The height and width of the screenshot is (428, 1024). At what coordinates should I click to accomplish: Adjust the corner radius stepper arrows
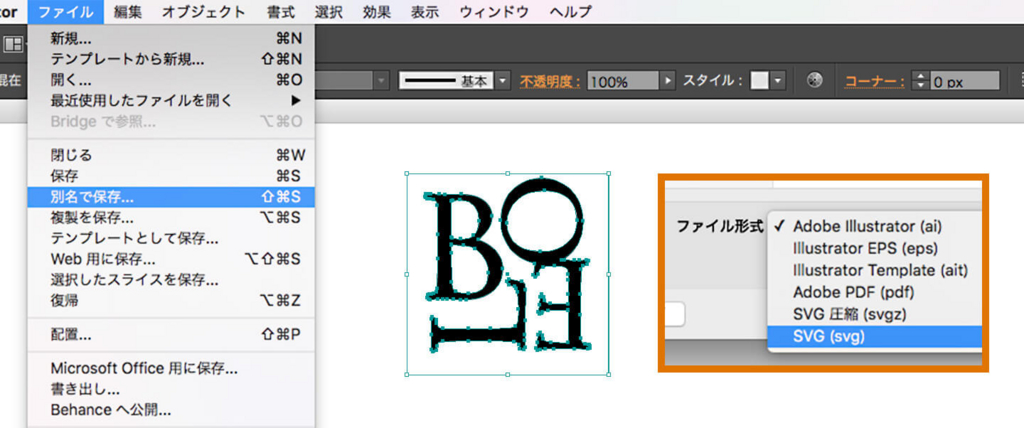921,81
